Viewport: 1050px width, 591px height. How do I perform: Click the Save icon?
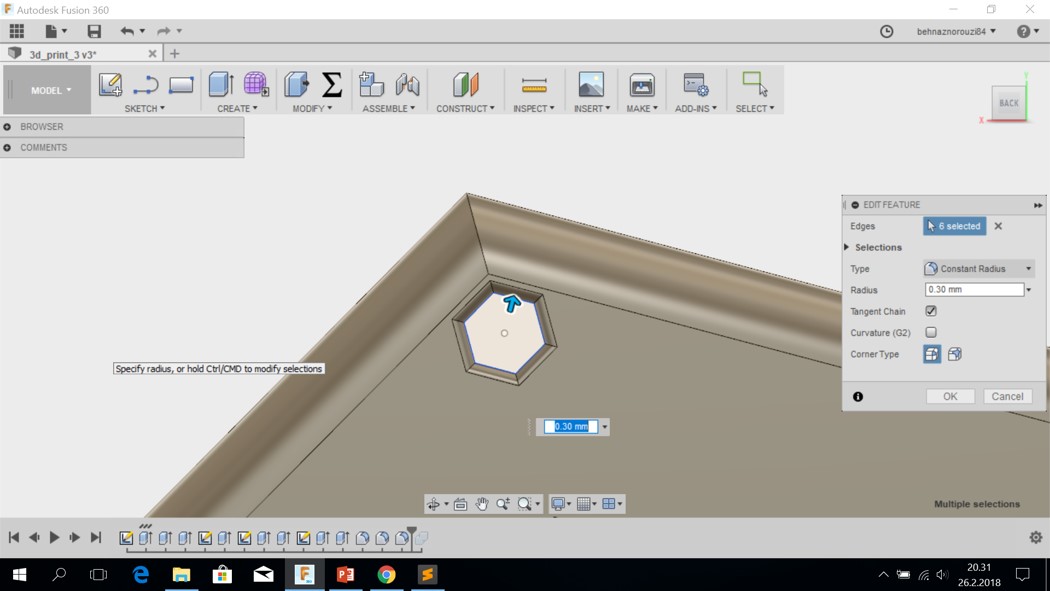(94, 31)
